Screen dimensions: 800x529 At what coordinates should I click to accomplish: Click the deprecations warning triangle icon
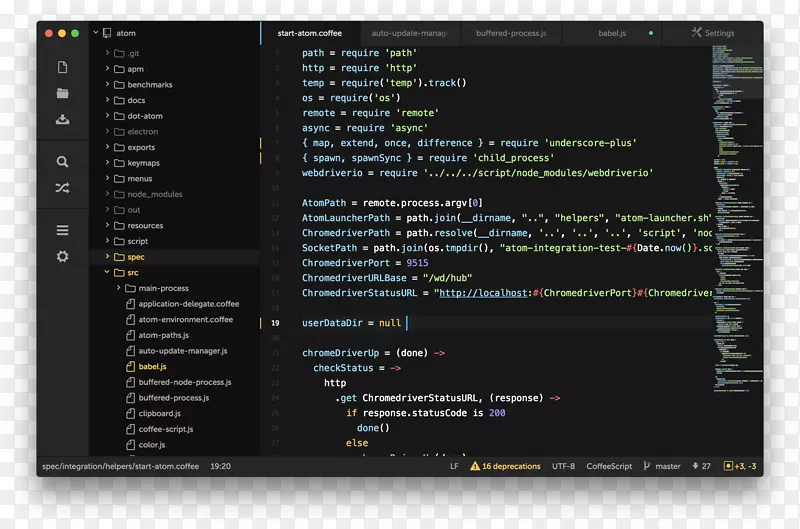(x=474, y=466)
